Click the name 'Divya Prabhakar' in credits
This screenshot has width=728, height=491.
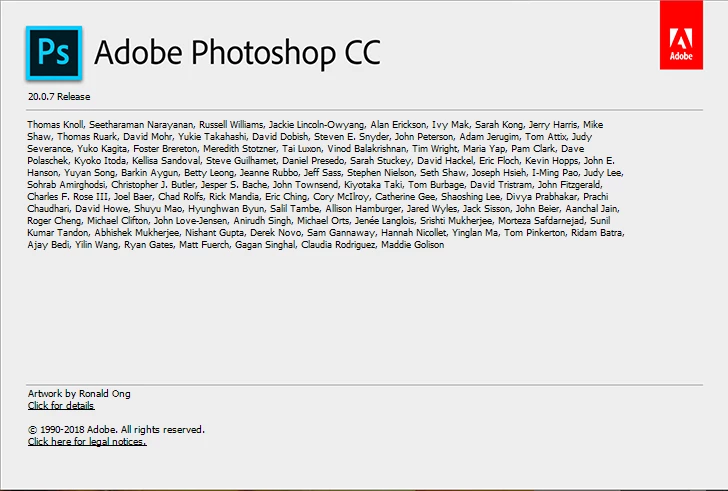pyautogui.click(x=541, y=197)
